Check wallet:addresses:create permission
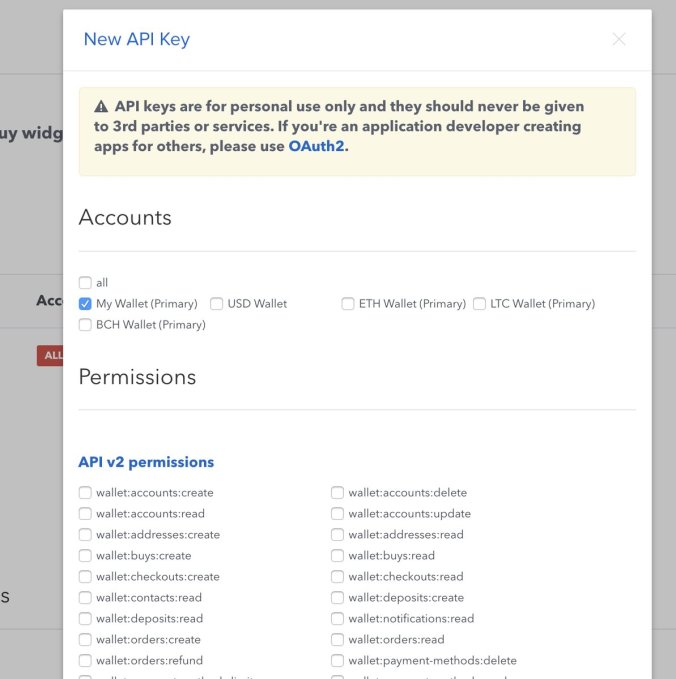 [x=85, y=535]
